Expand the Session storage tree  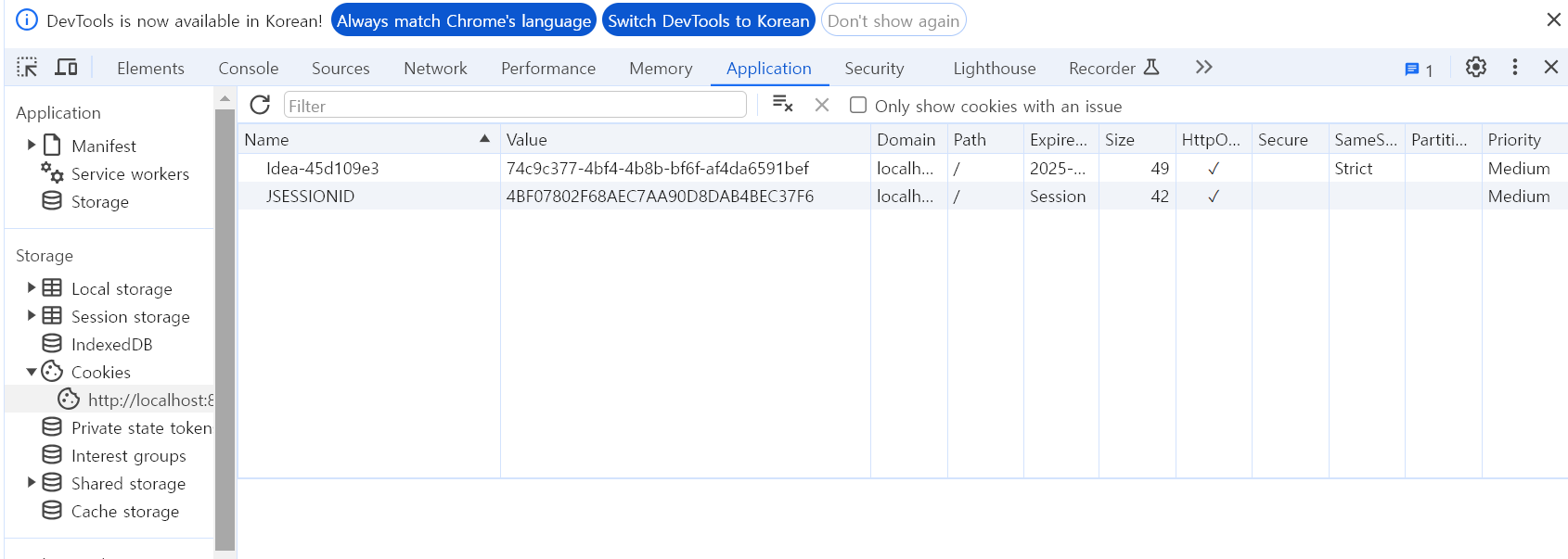(x=32, y=315)
